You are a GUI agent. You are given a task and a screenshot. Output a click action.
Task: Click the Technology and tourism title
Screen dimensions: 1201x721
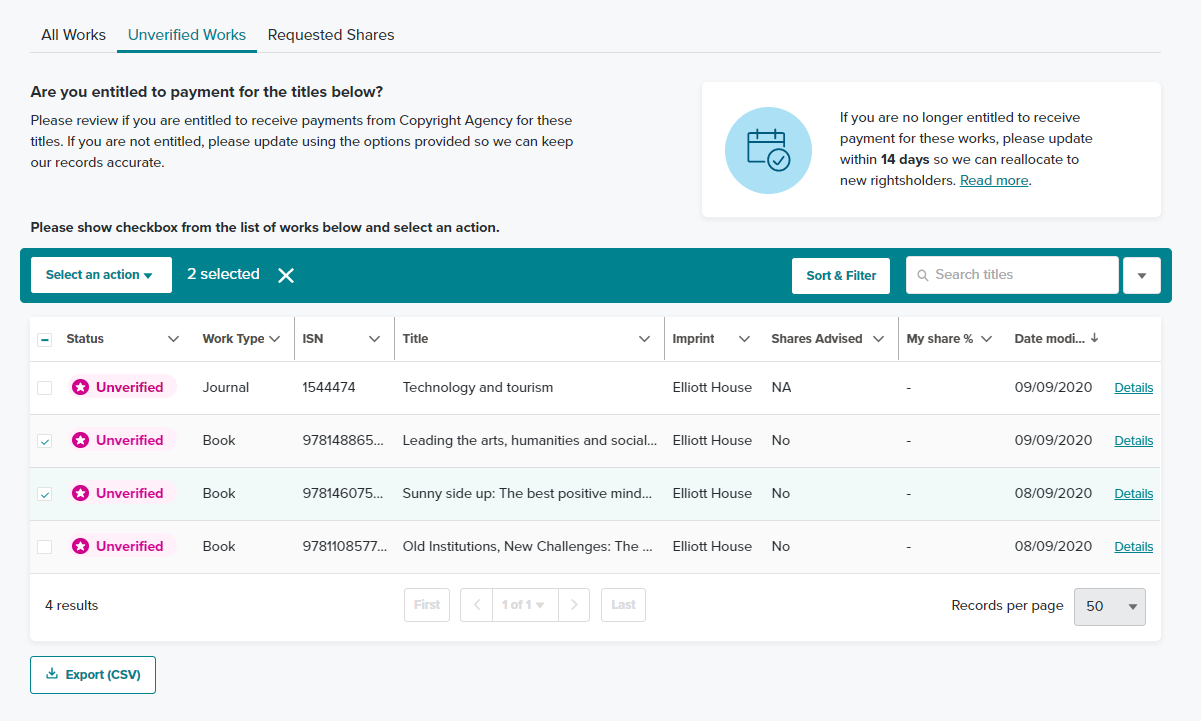click(x=478, y=387)
